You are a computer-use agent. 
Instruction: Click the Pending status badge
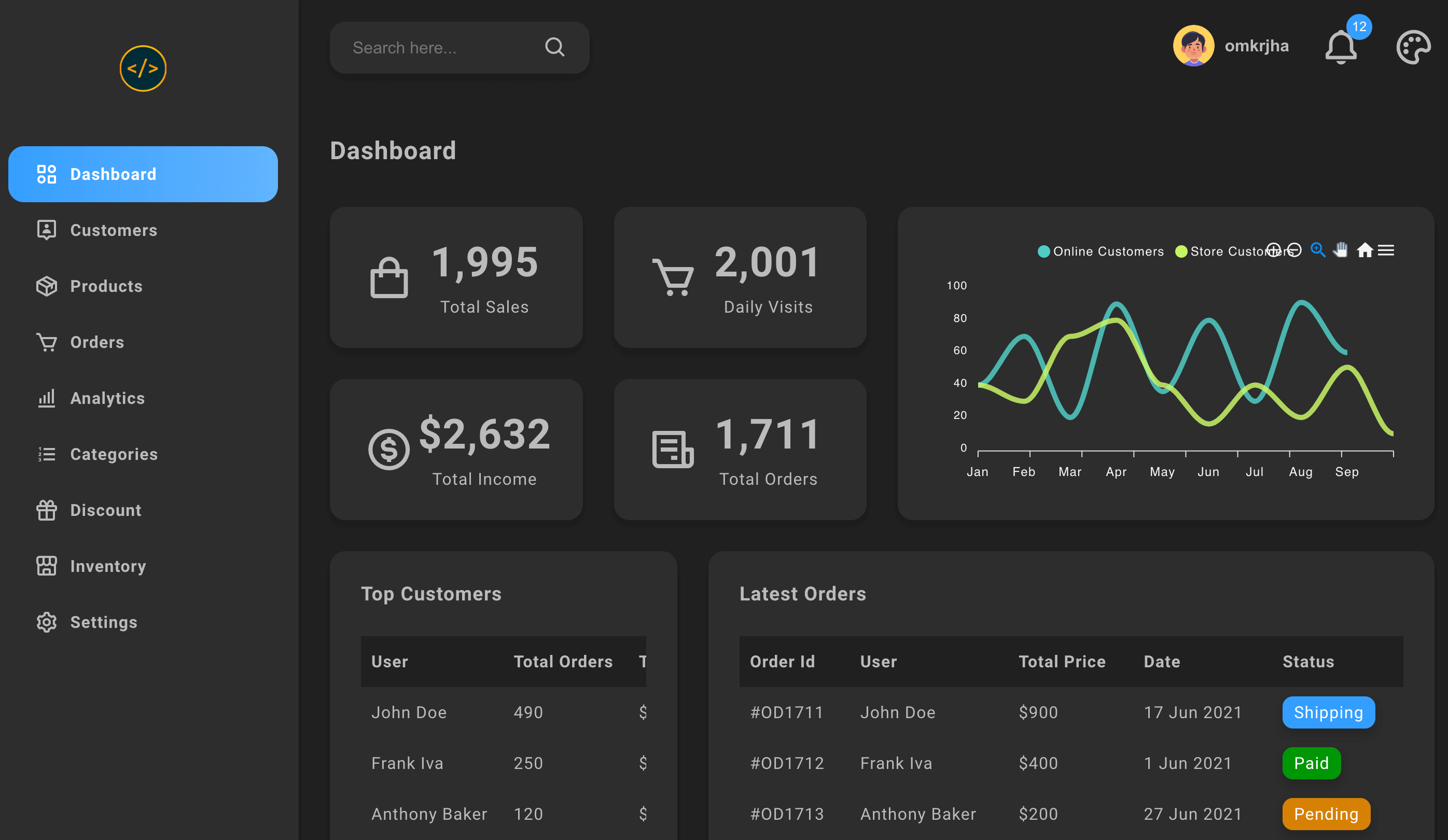[1326, 814]
